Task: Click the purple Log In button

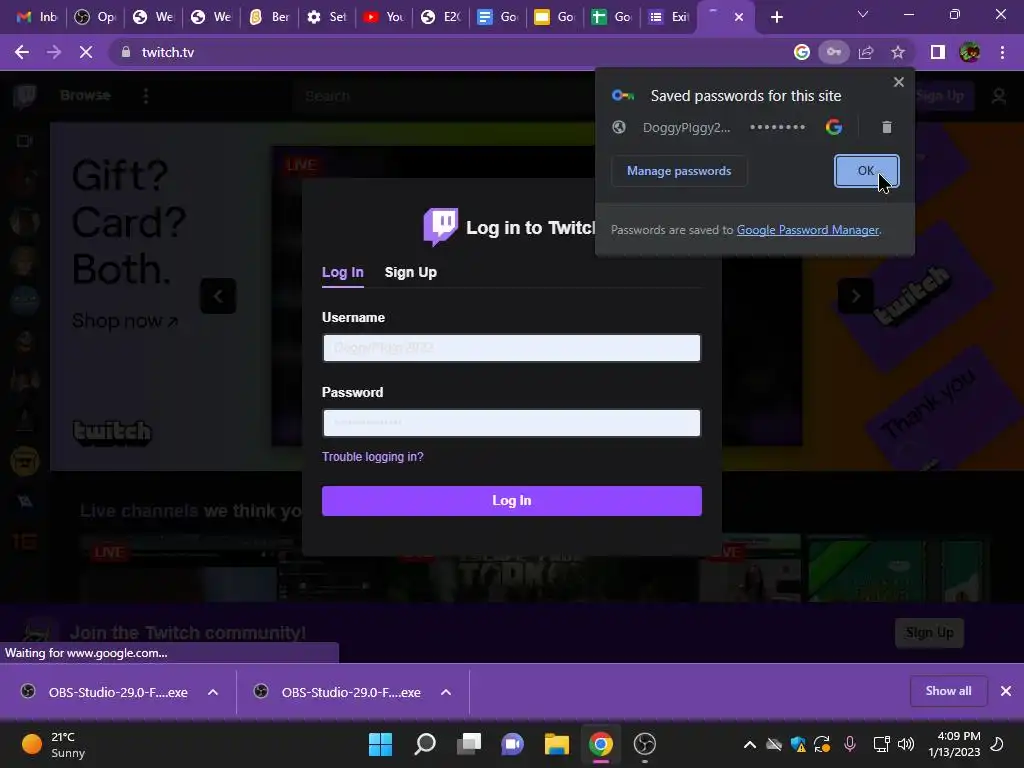Action: coord(511,501)
